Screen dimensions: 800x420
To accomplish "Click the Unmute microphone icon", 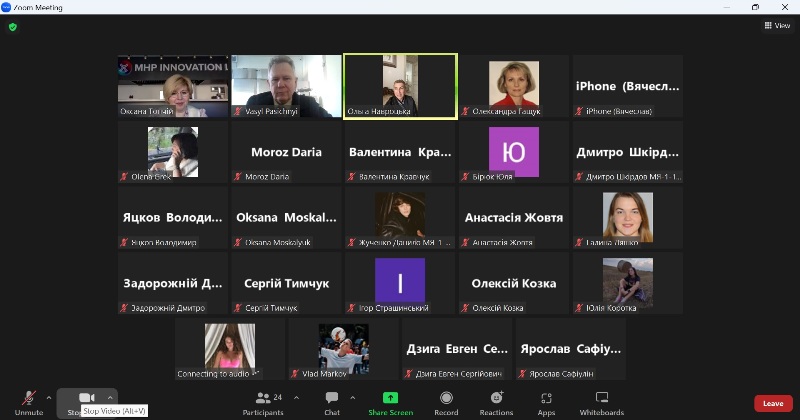I will [28, 398].
